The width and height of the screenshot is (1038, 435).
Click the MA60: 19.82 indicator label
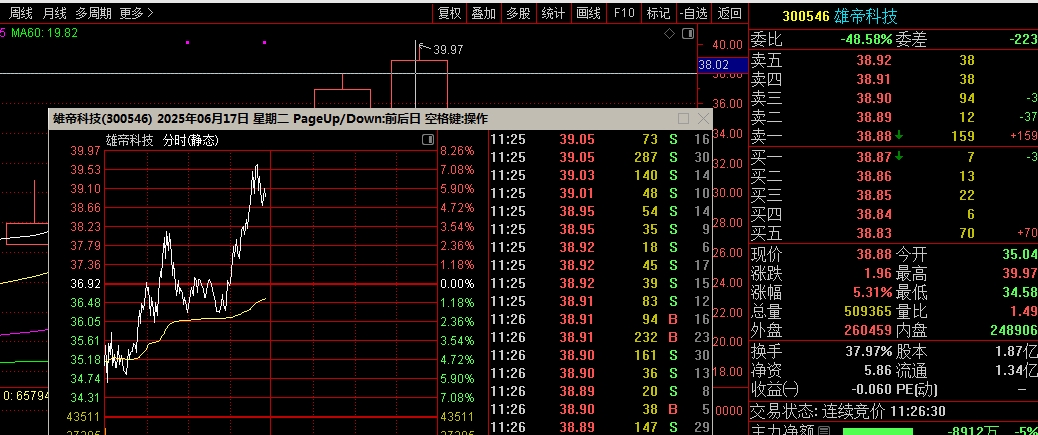pos(43,33)
